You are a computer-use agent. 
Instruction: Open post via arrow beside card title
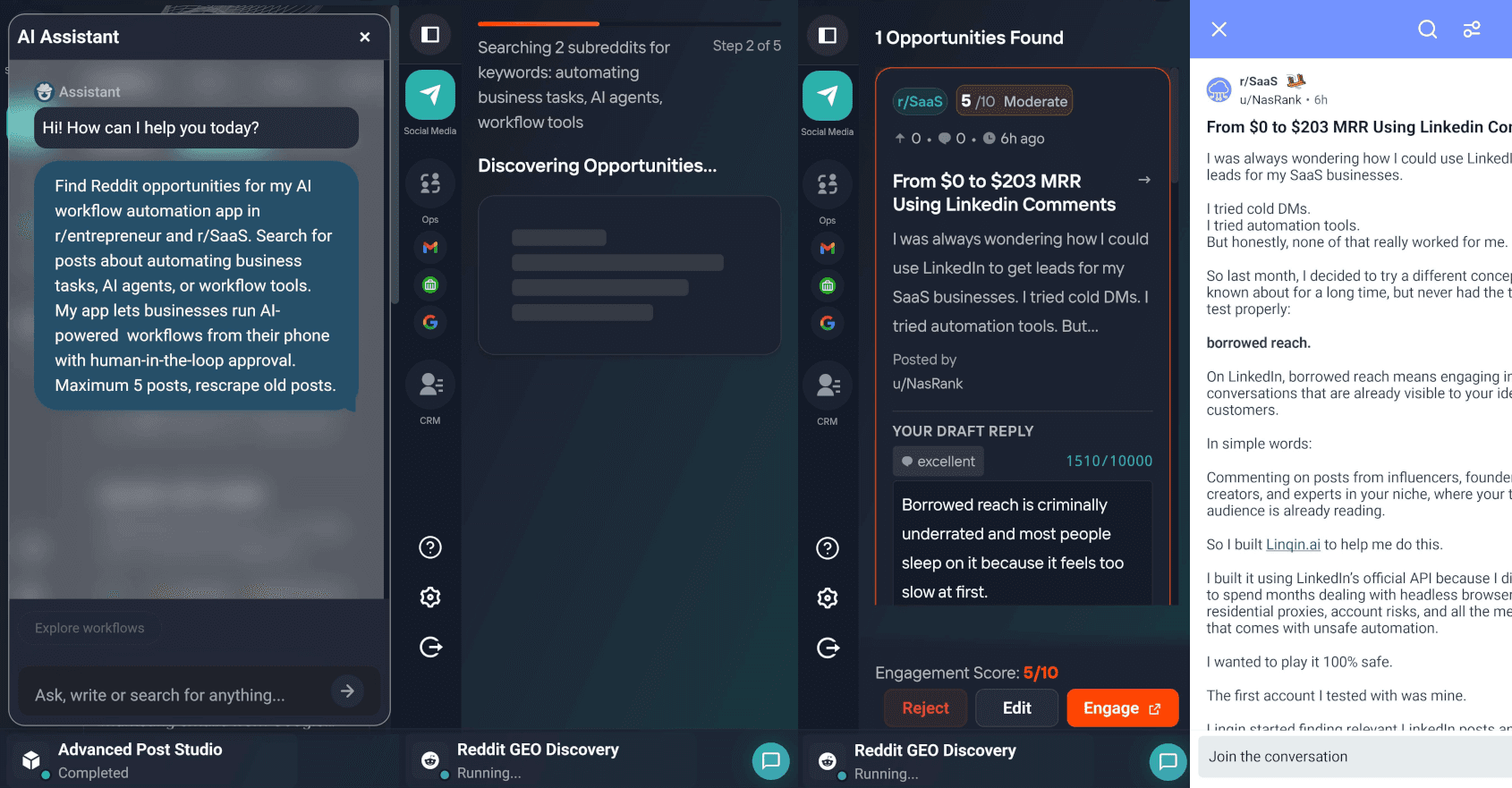pos(1144,180)
